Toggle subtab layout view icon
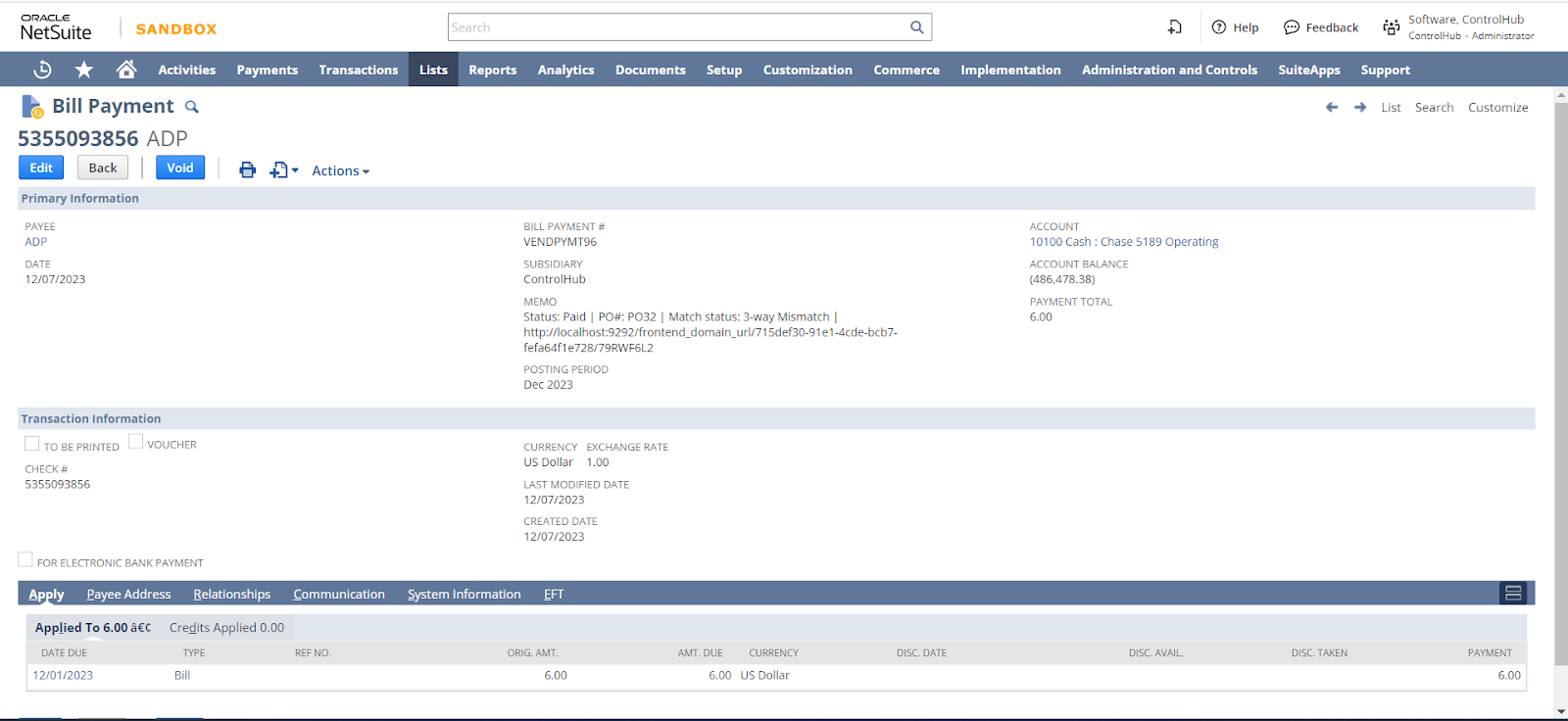 [x=1513, y=593]
